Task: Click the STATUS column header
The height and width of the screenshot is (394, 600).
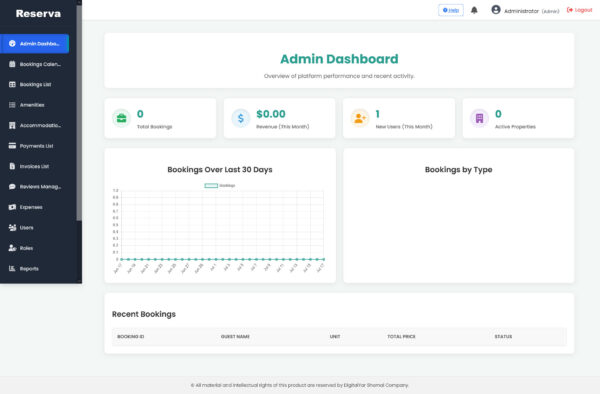Action: pyautogui.click(x=503, y=337)
